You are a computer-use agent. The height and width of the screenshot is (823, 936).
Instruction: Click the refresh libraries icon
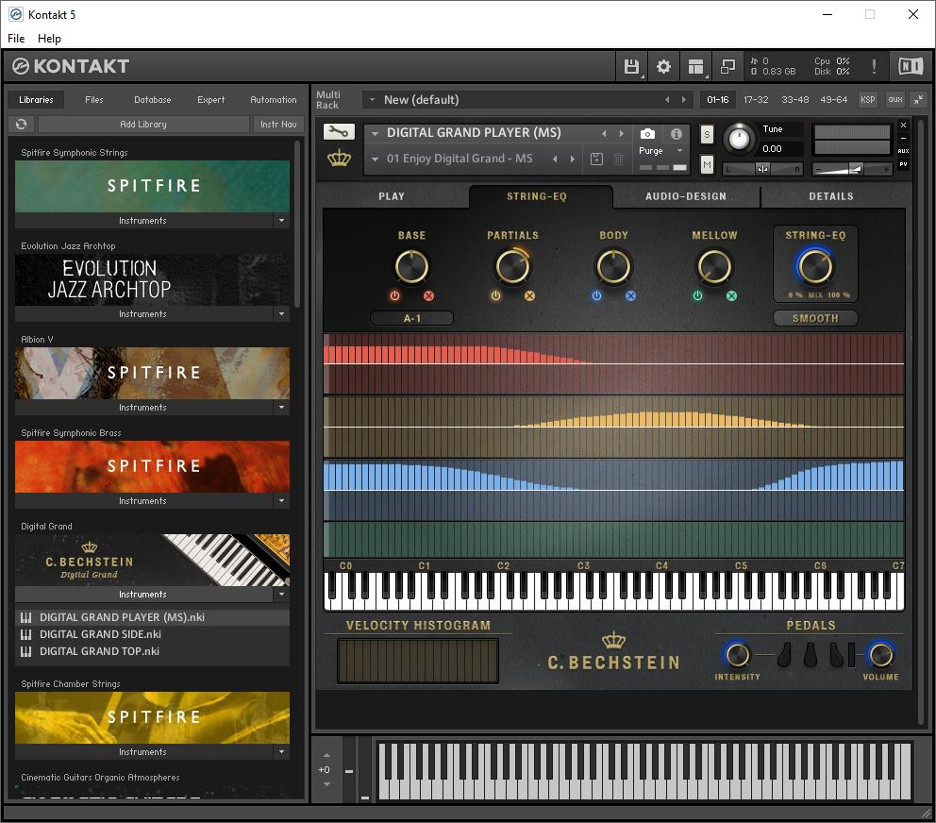(x=21, y=124)
